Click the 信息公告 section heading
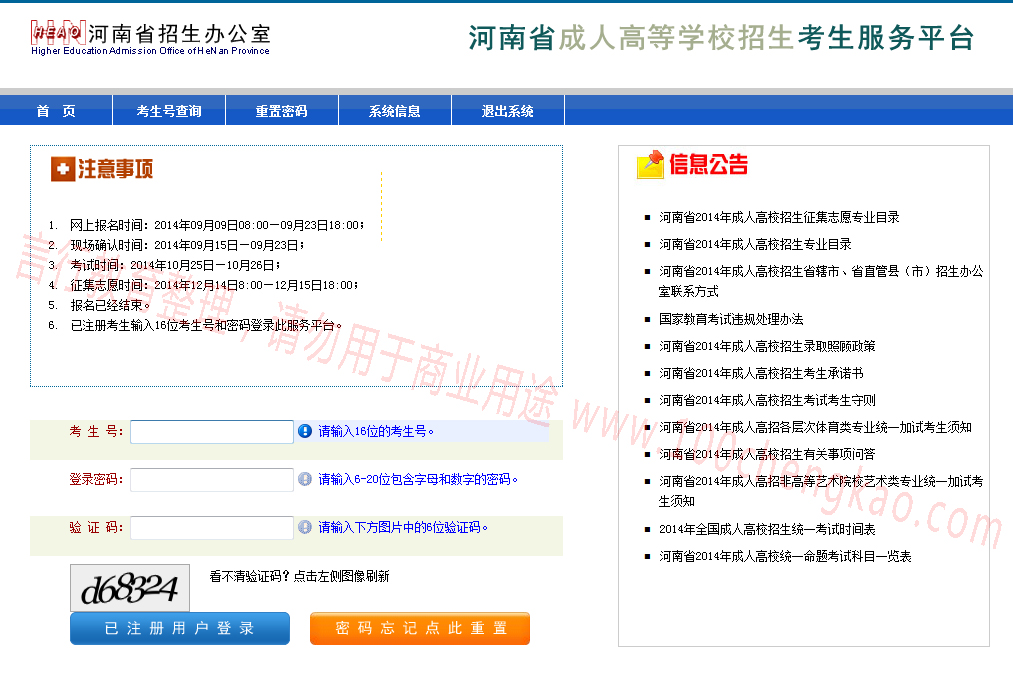1013x694 pixels. (x=709, y=164)
